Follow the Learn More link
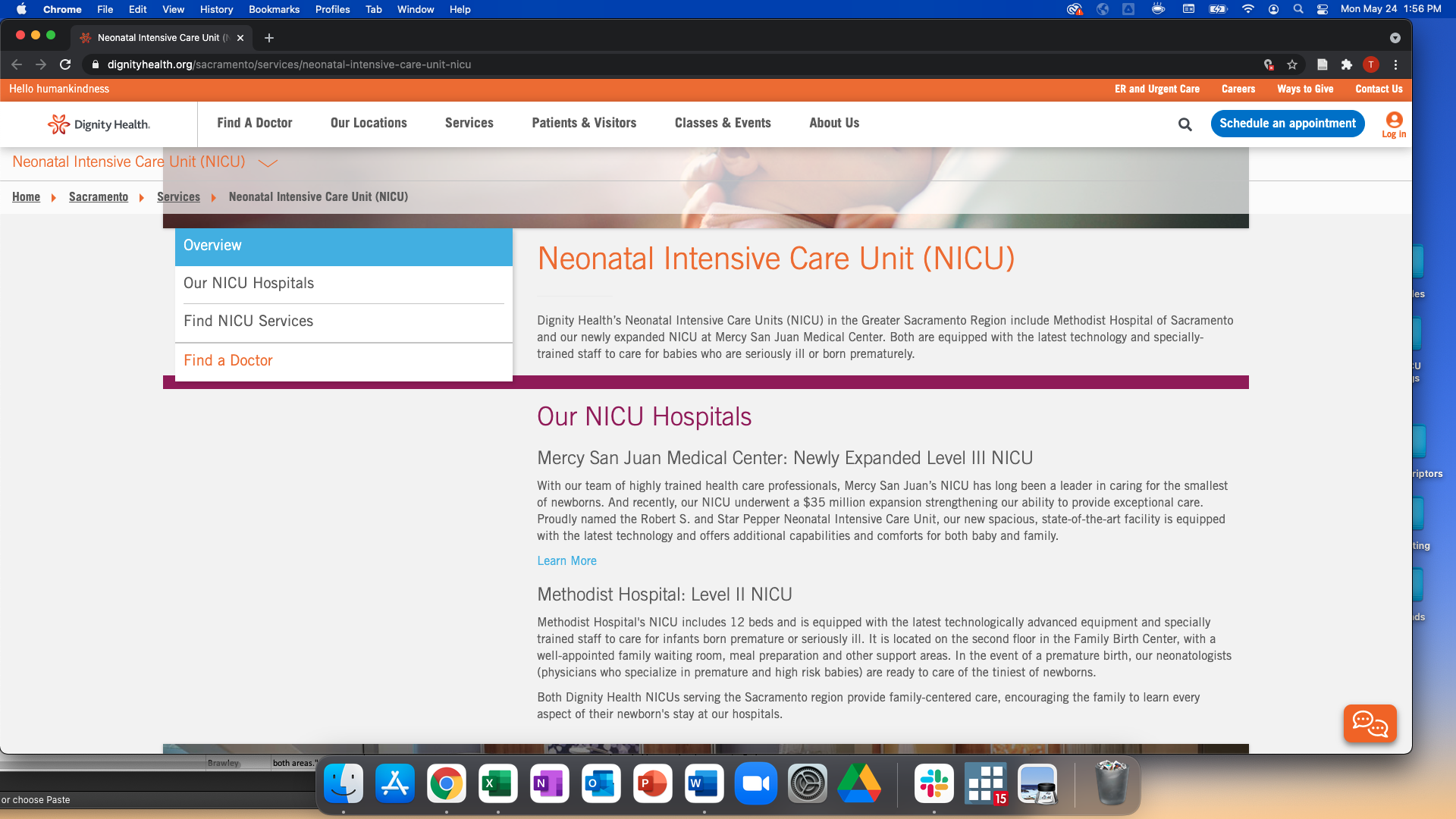 coord(566,560)
